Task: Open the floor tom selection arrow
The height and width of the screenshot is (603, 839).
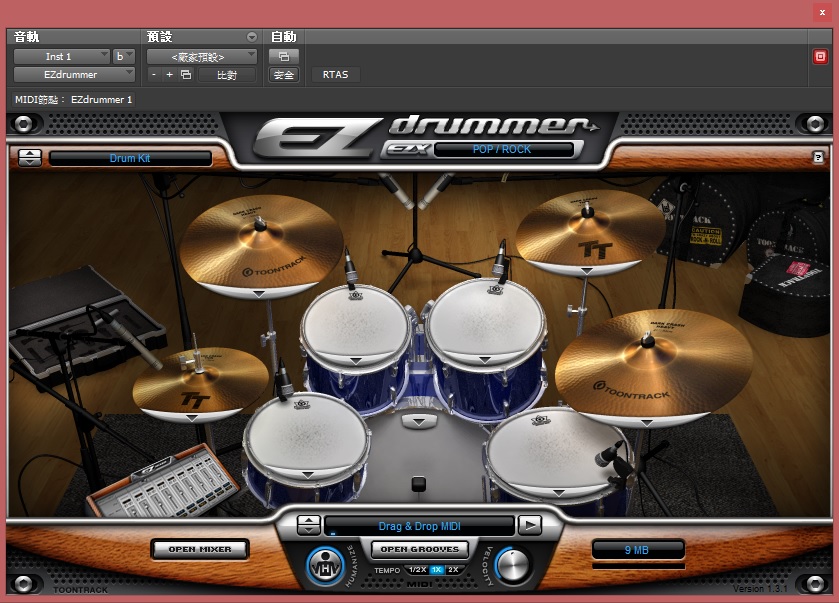Action: pyautogui.click(x=559, y=492)
